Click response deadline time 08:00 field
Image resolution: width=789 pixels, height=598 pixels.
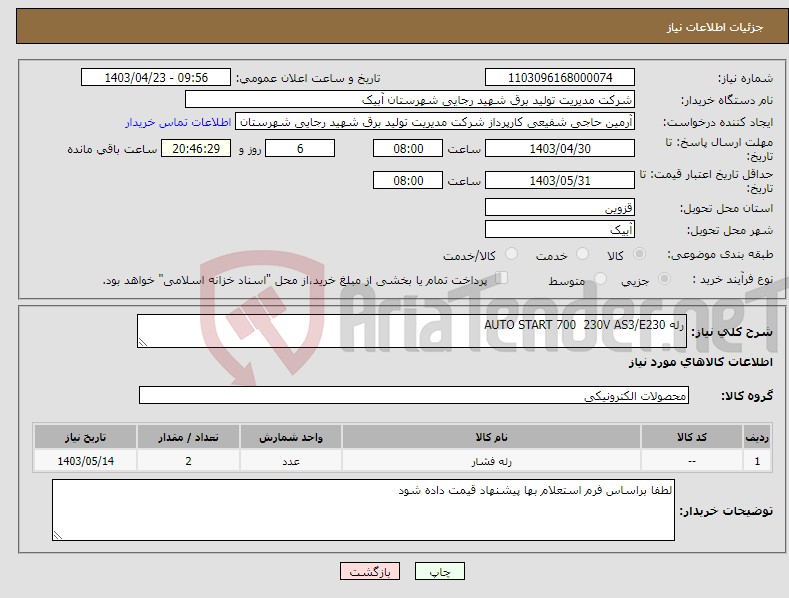[408, 148]
